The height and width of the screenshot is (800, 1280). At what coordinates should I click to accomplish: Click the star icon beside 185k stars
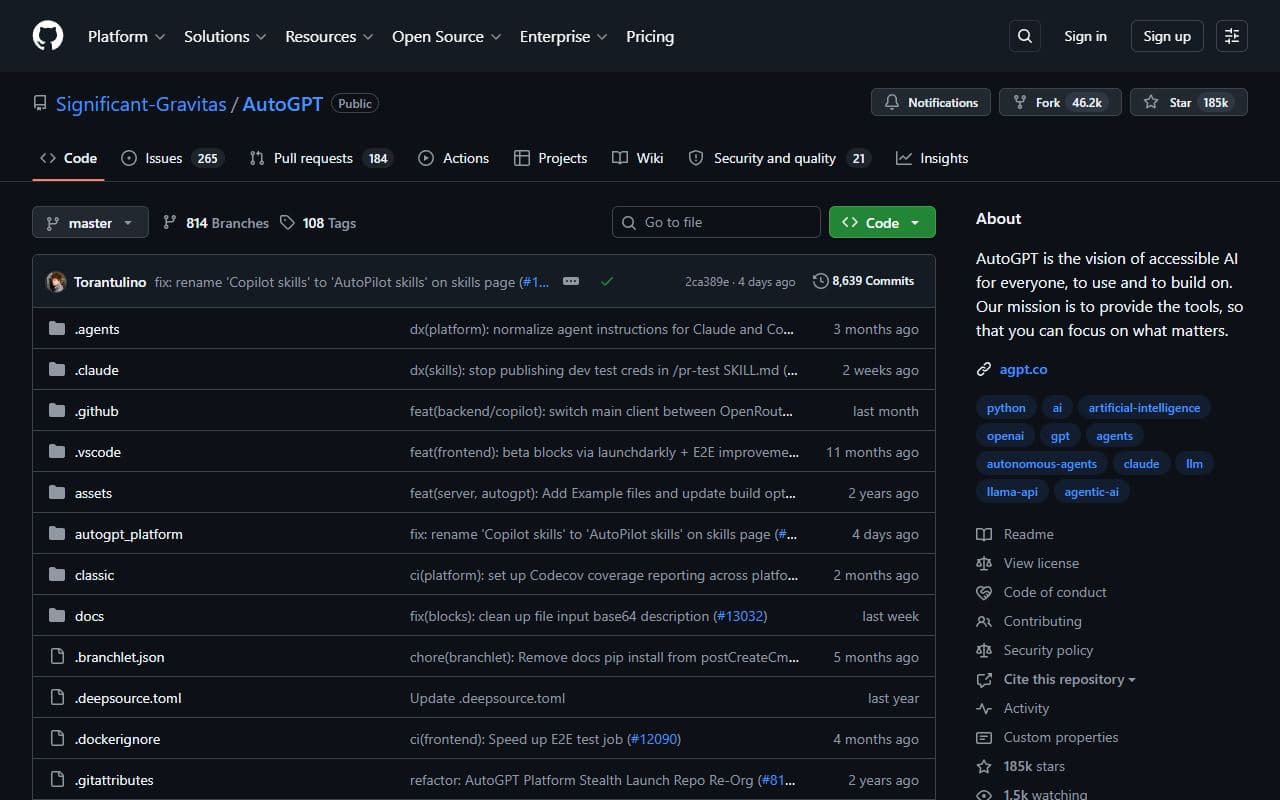point(984,766)
